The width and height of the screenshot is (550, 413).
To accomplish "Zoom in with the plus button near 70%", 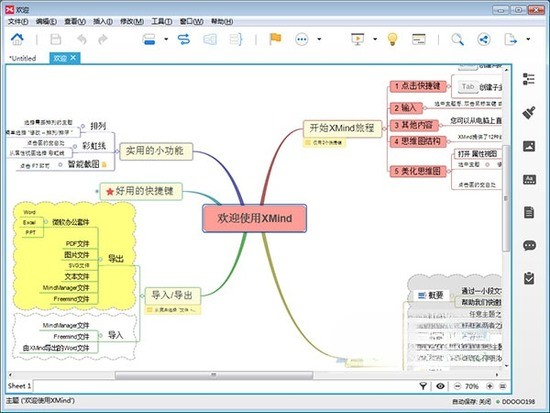I will 490,386.
